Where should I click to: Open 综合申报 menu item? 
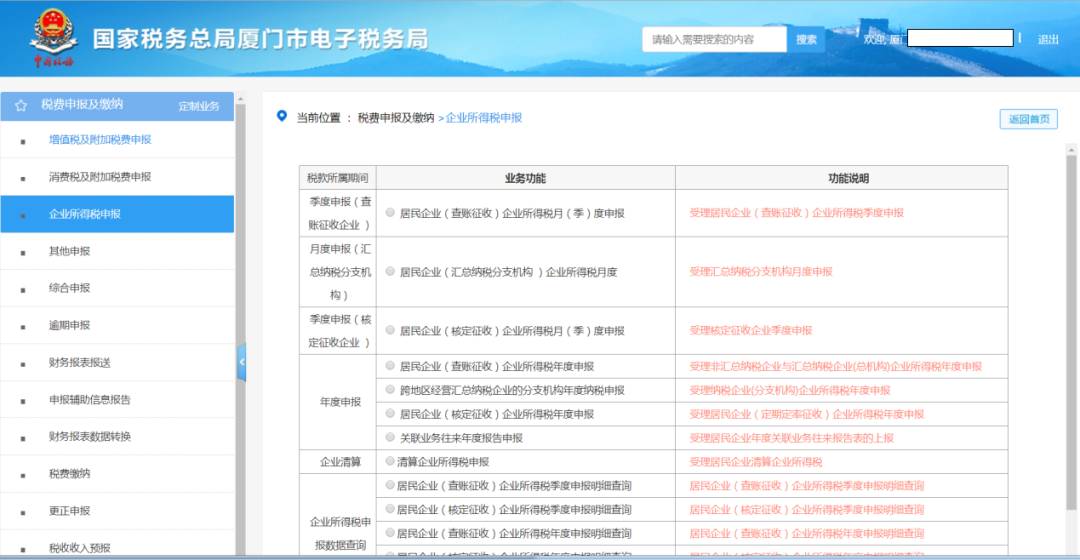(x=117, y=288)
